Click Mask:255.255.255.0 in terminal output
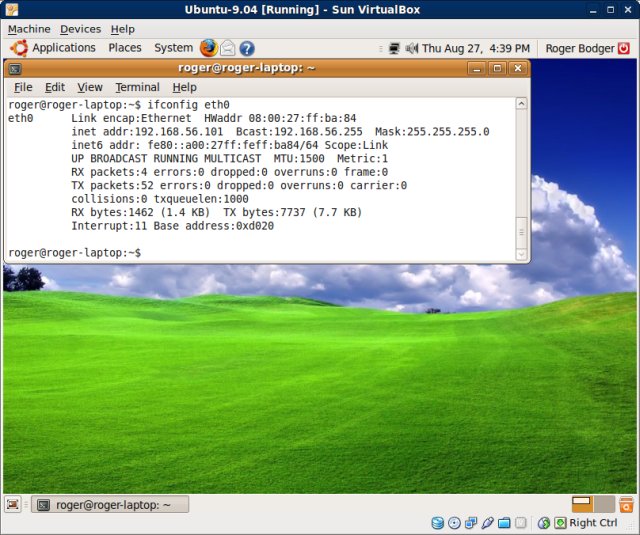The height and width of the screenshot is (535, 640). point(432,132)
